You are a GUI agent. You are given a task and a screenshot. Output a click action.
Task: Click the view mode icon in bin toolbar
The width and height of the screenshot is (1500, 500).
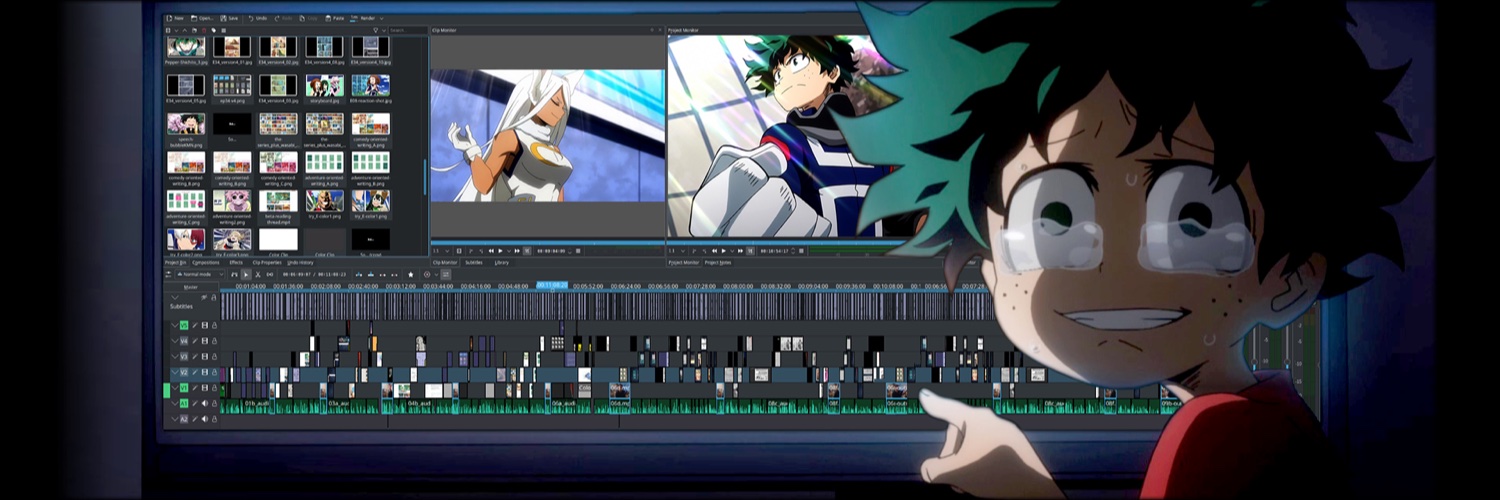coord(223,30)
